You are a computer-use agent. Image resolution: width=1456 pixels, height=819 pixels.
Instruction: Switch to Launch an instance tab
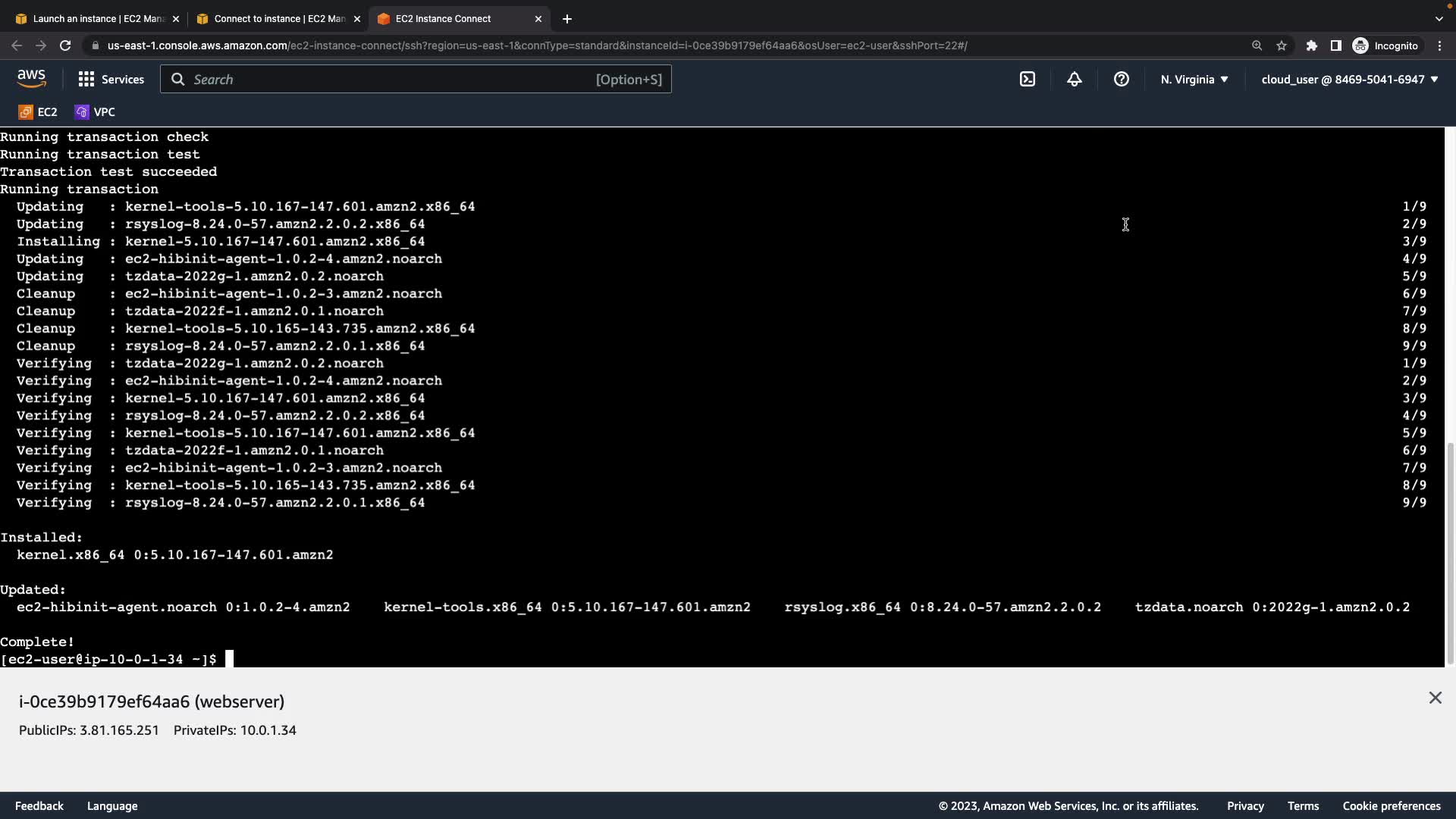pyautogui.click(x=97, y=18)
